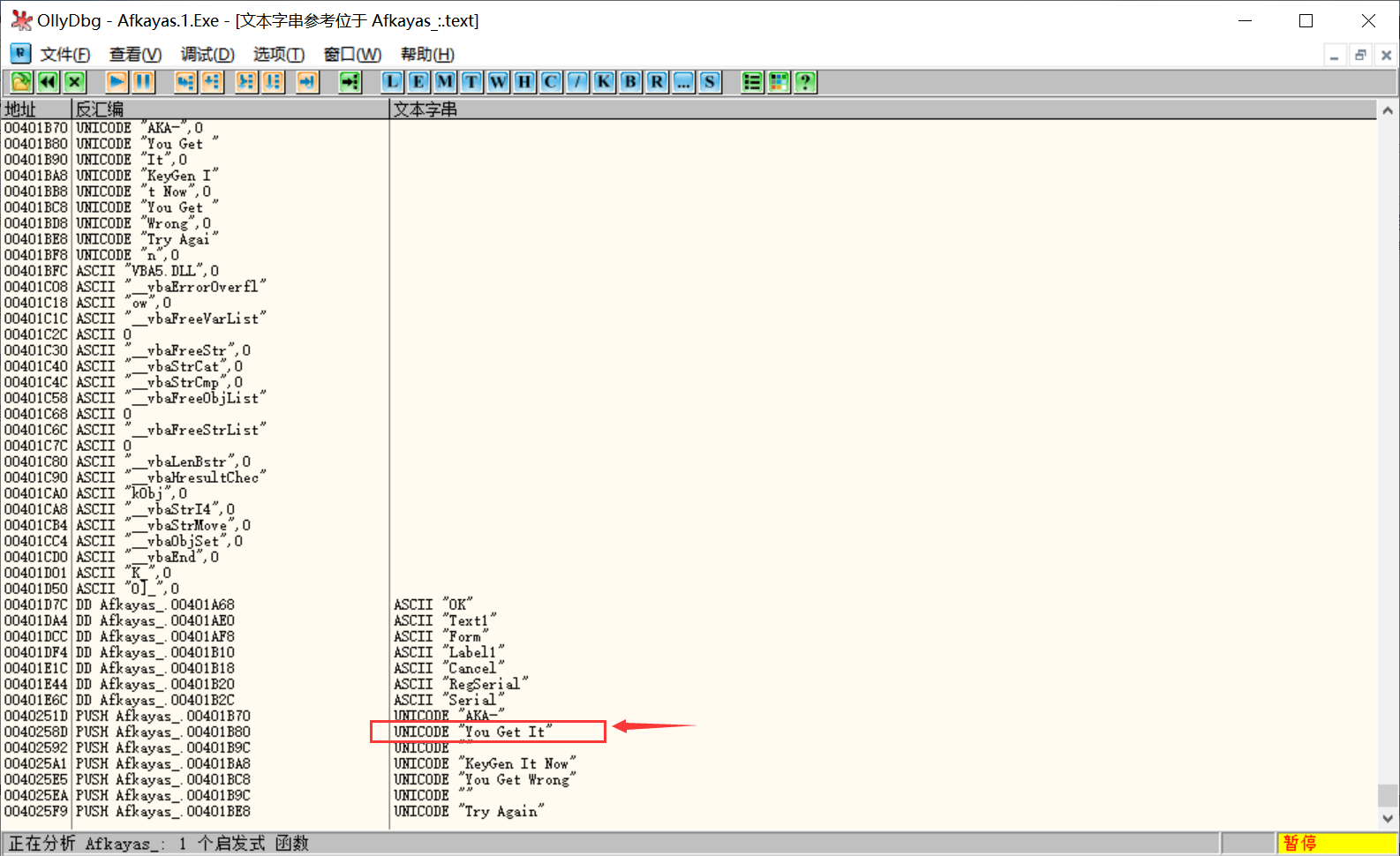This screenshot has width=1400, height=856.
Task: Click the scrollbar up arrow
Action: (1388, 111)
